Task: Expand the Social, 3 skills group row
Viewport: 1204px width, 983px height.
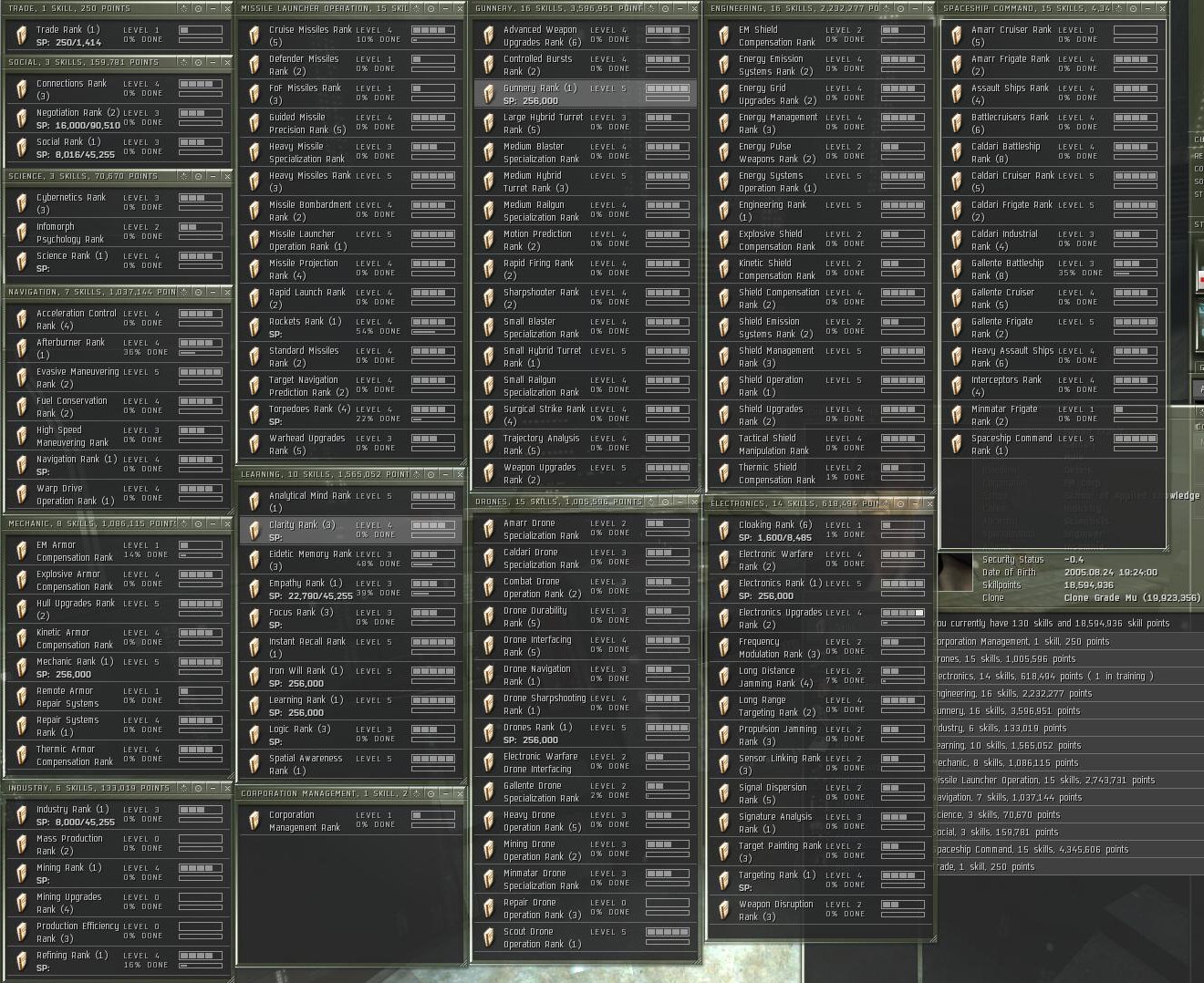Action: click(1069, 832)
